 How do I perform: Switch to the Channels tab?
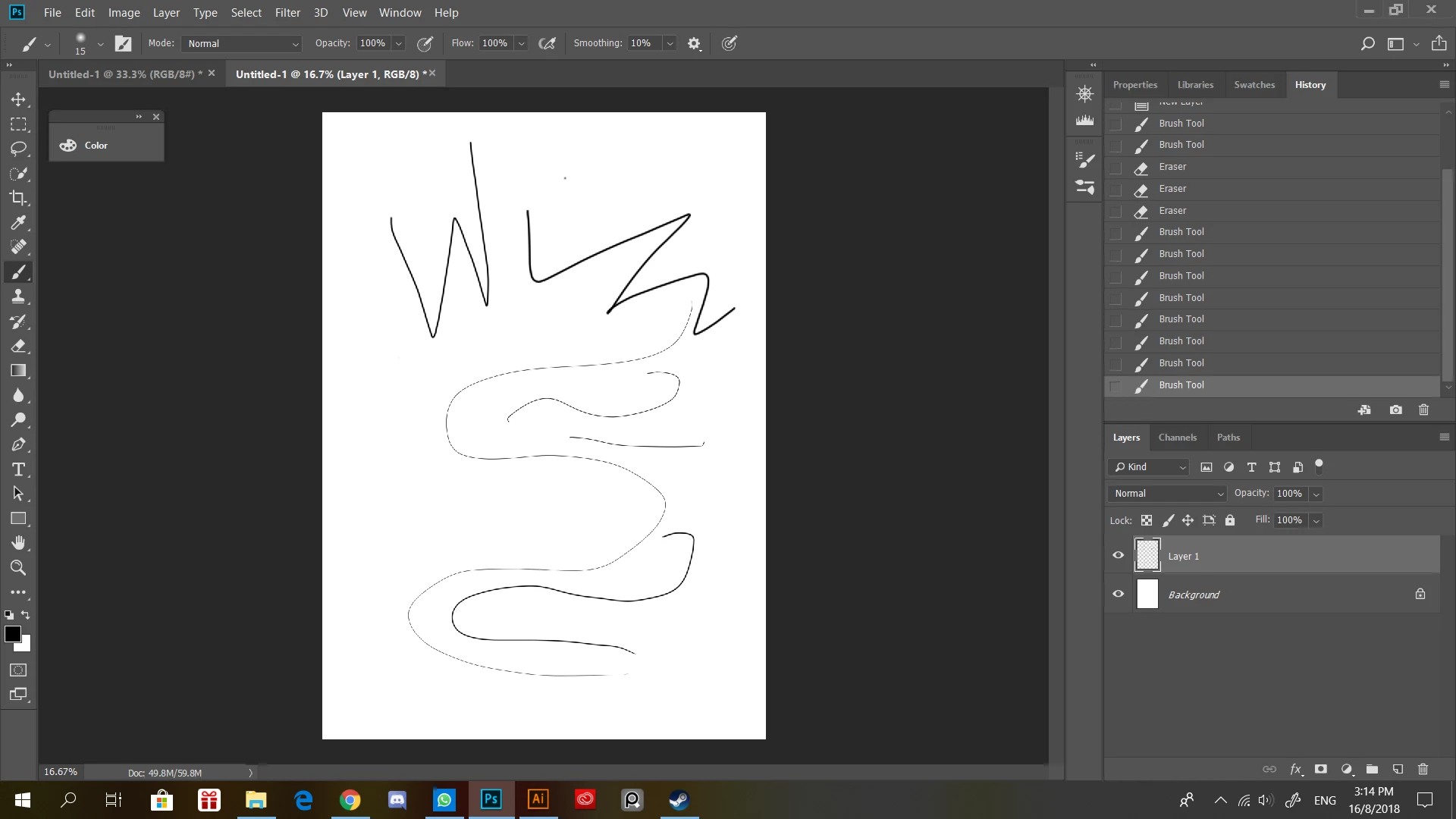(1177, 438)
